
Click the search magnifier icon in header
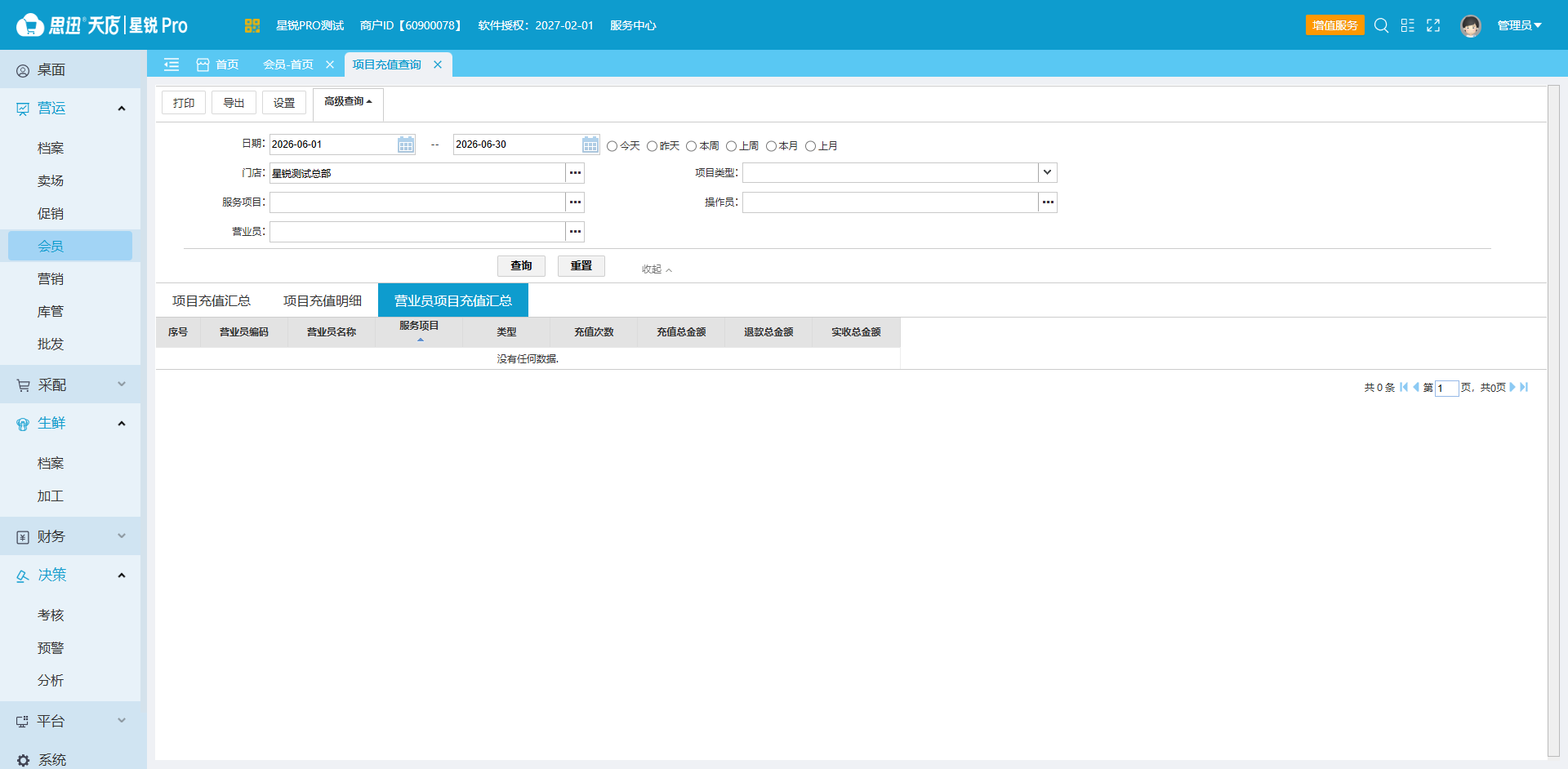[1381, 25]
